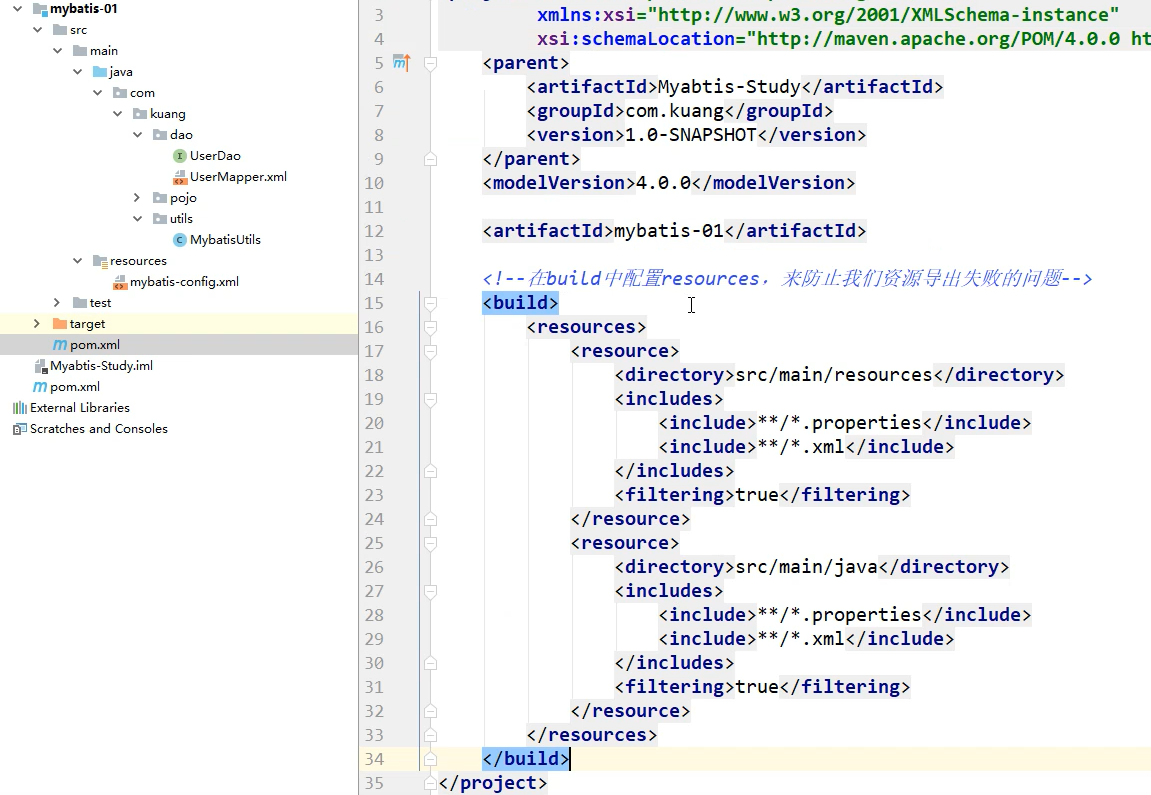Click the artifactId mybatis-01 text
1151x795 pixels.
669,230
